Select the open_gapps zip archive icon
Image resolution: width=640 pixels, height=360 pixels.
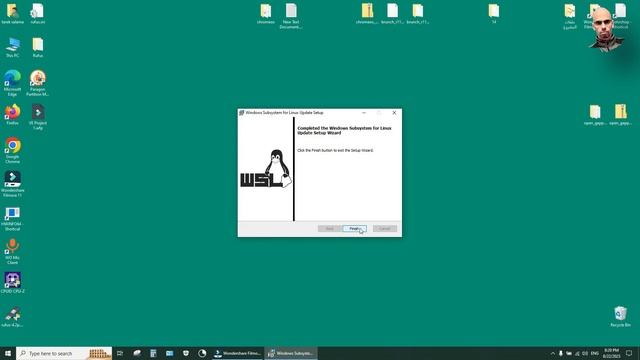(620, 115)
